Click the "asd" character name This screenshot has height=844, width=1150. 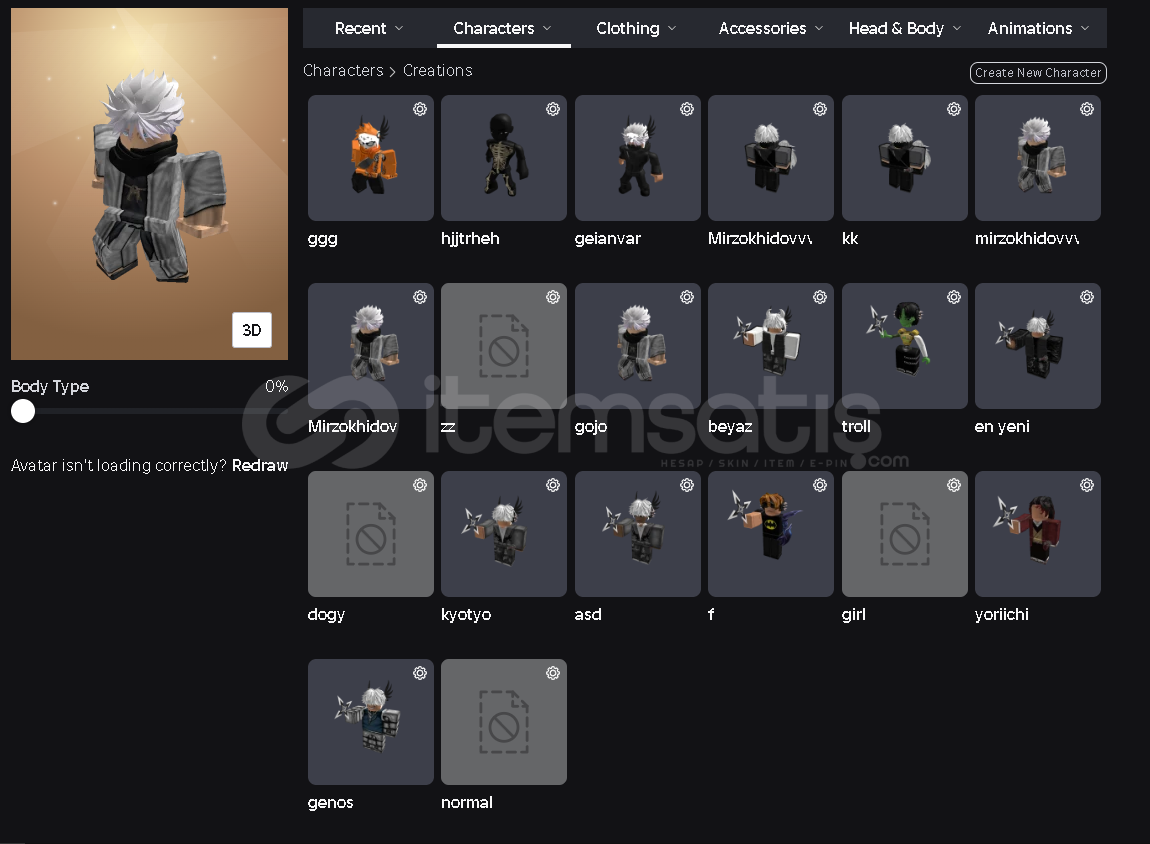(x=588, y=614)
